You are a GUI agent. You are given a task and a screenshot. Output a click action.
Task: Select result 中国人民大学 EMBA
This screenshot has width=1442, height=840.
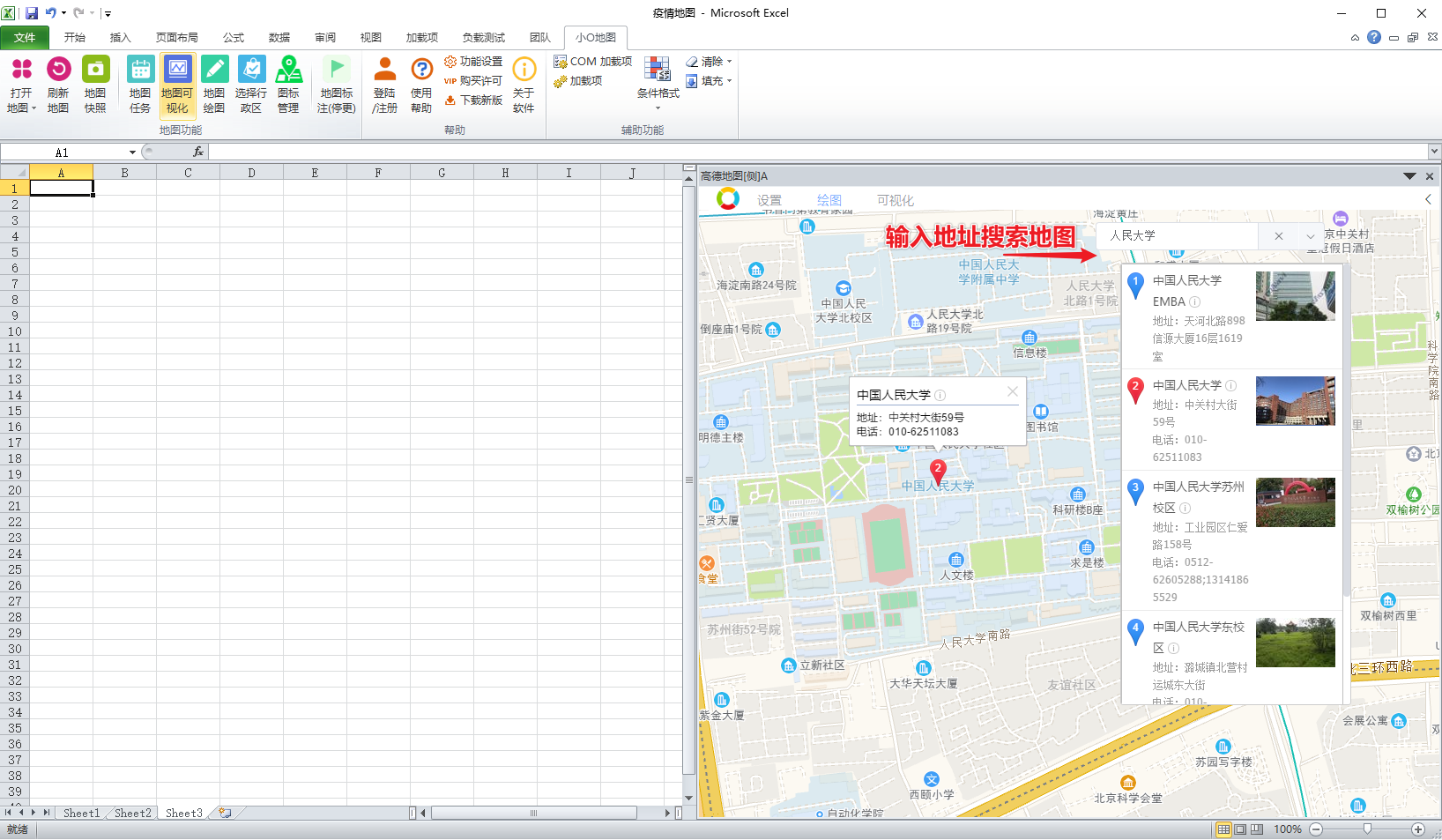pyautogui.click(x=1231, y=317)
